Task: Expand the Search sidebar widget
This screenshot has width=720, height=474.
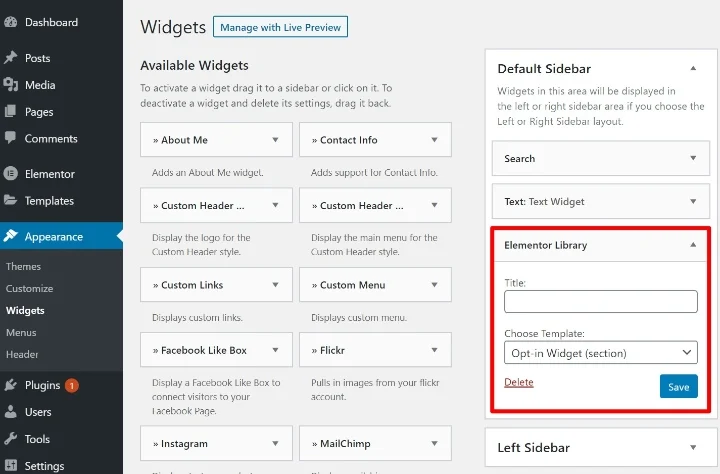Action: [693, 158]
